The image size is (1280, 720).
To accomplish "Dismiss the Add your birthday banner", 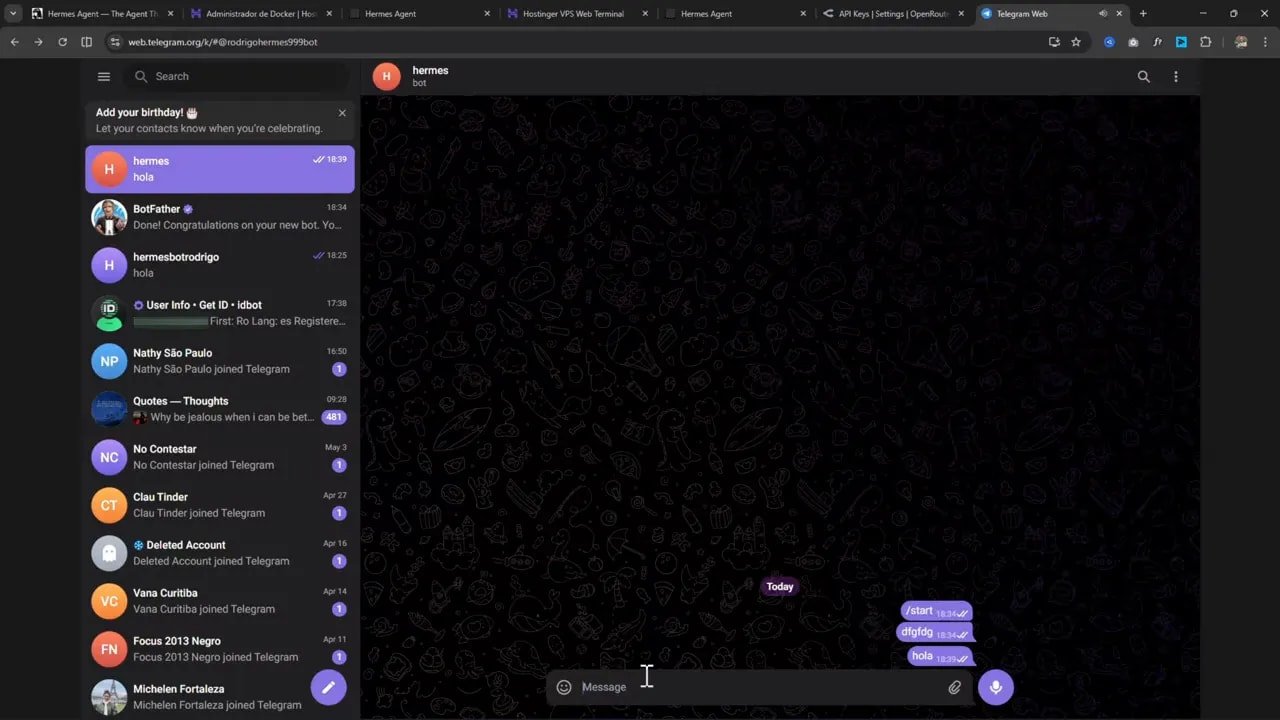I will 342,113.
